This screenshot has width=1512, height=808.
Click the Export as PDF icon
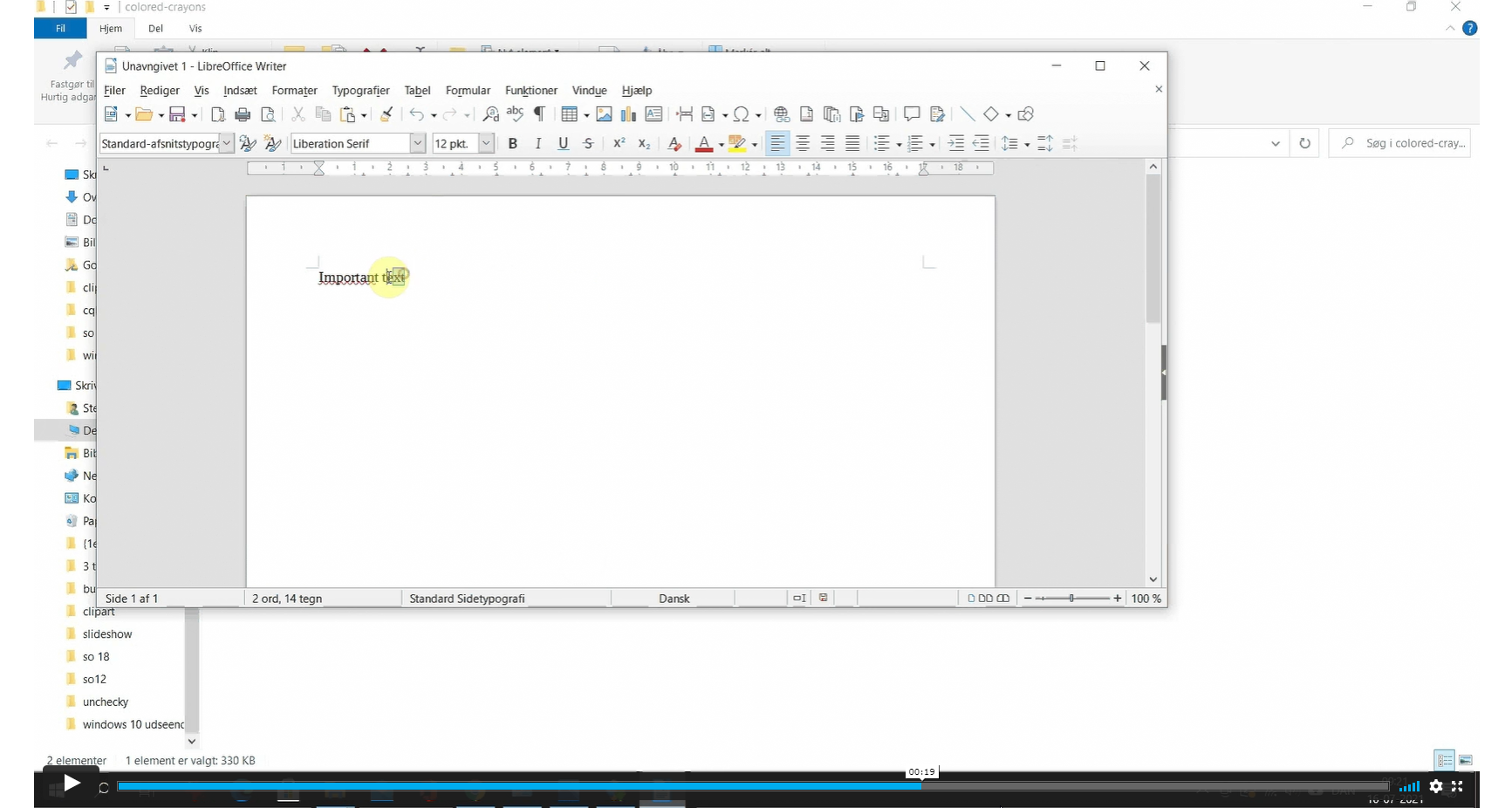pos(218,114)
